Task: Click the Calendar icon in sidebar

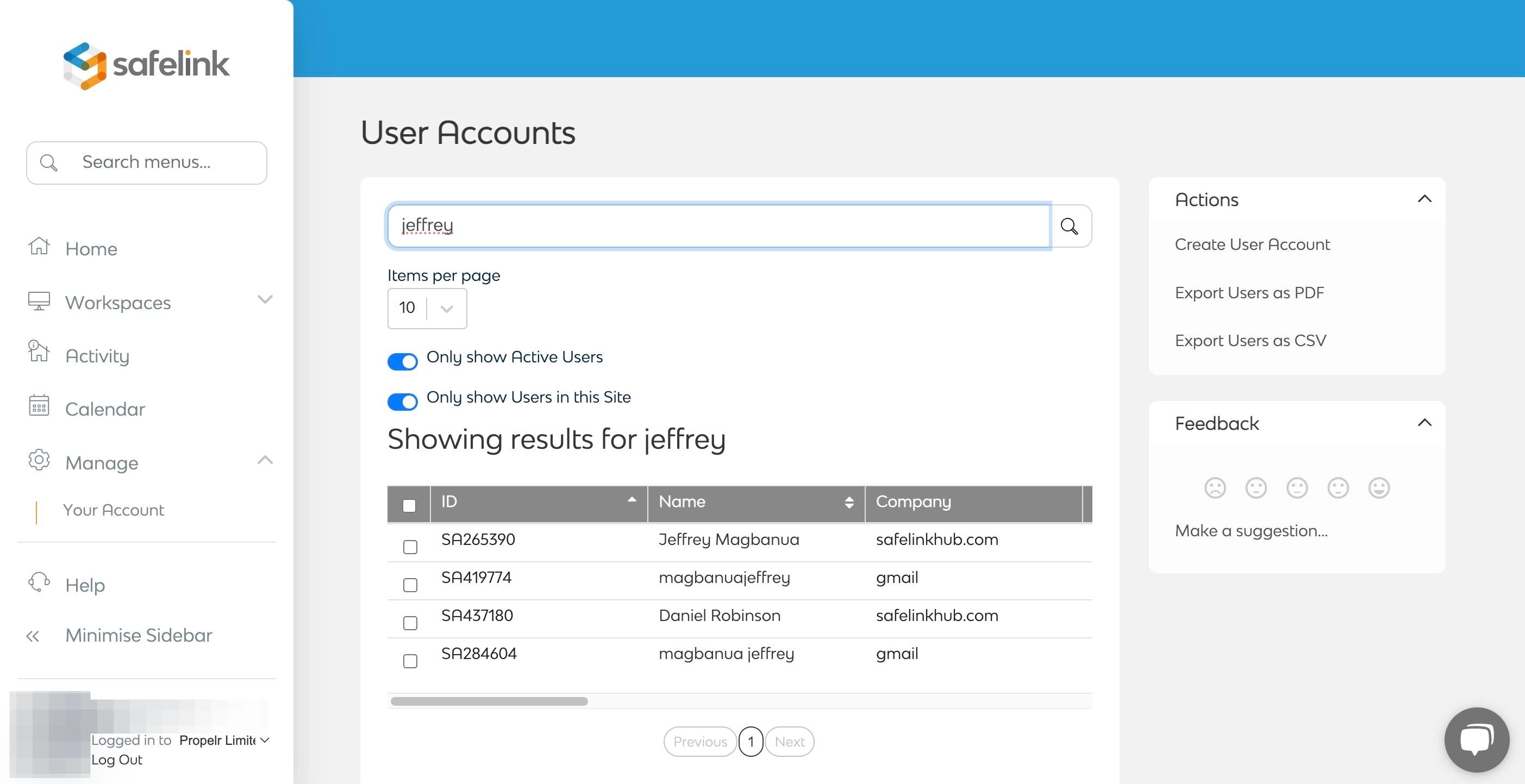Action: coord(39,406)
